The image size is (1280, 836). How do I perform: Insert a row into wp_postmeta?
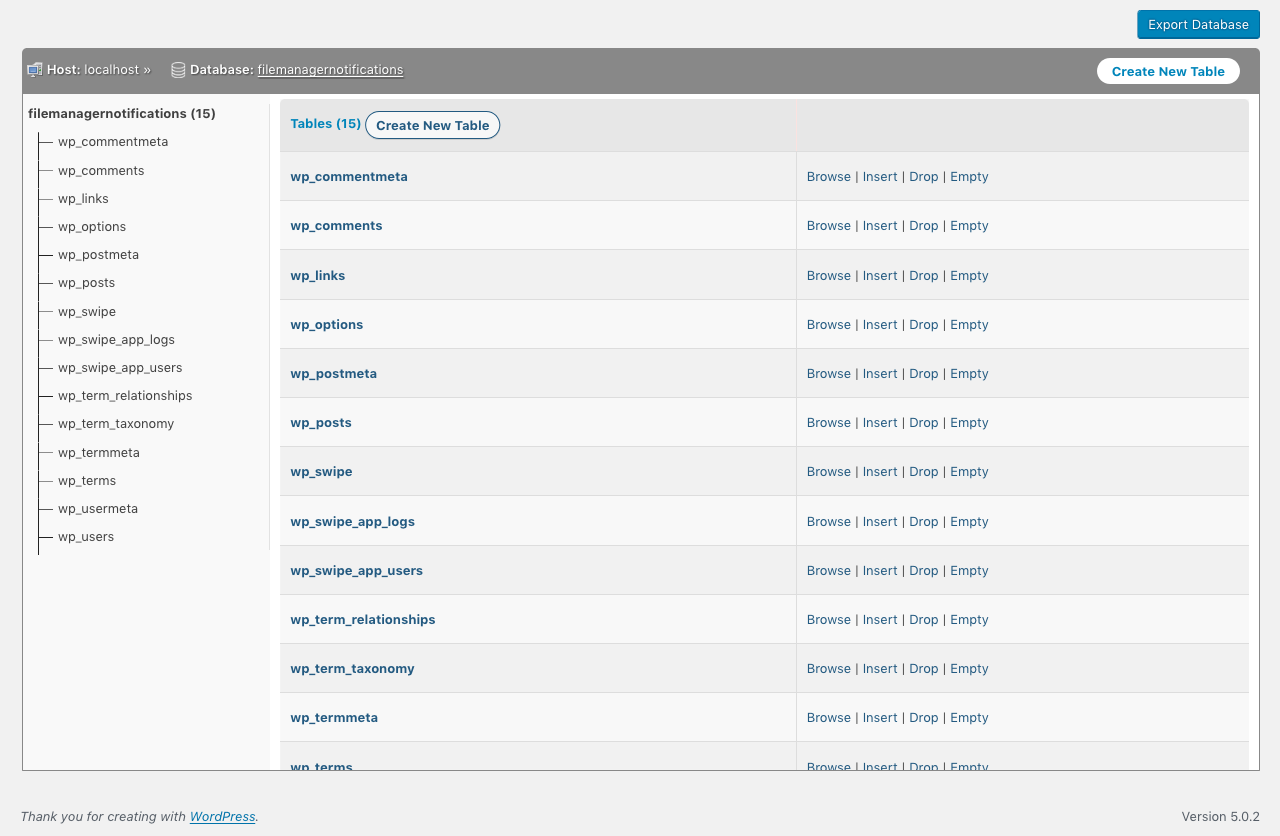click(x=879, y=373)
